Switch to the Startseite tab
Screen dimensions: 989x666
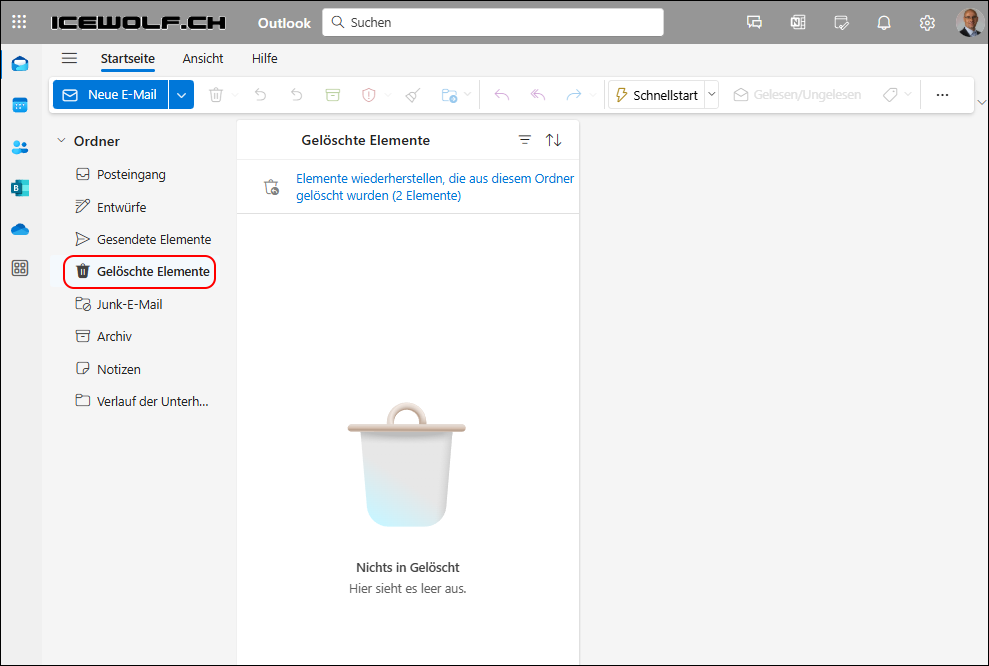pos(128,59)
